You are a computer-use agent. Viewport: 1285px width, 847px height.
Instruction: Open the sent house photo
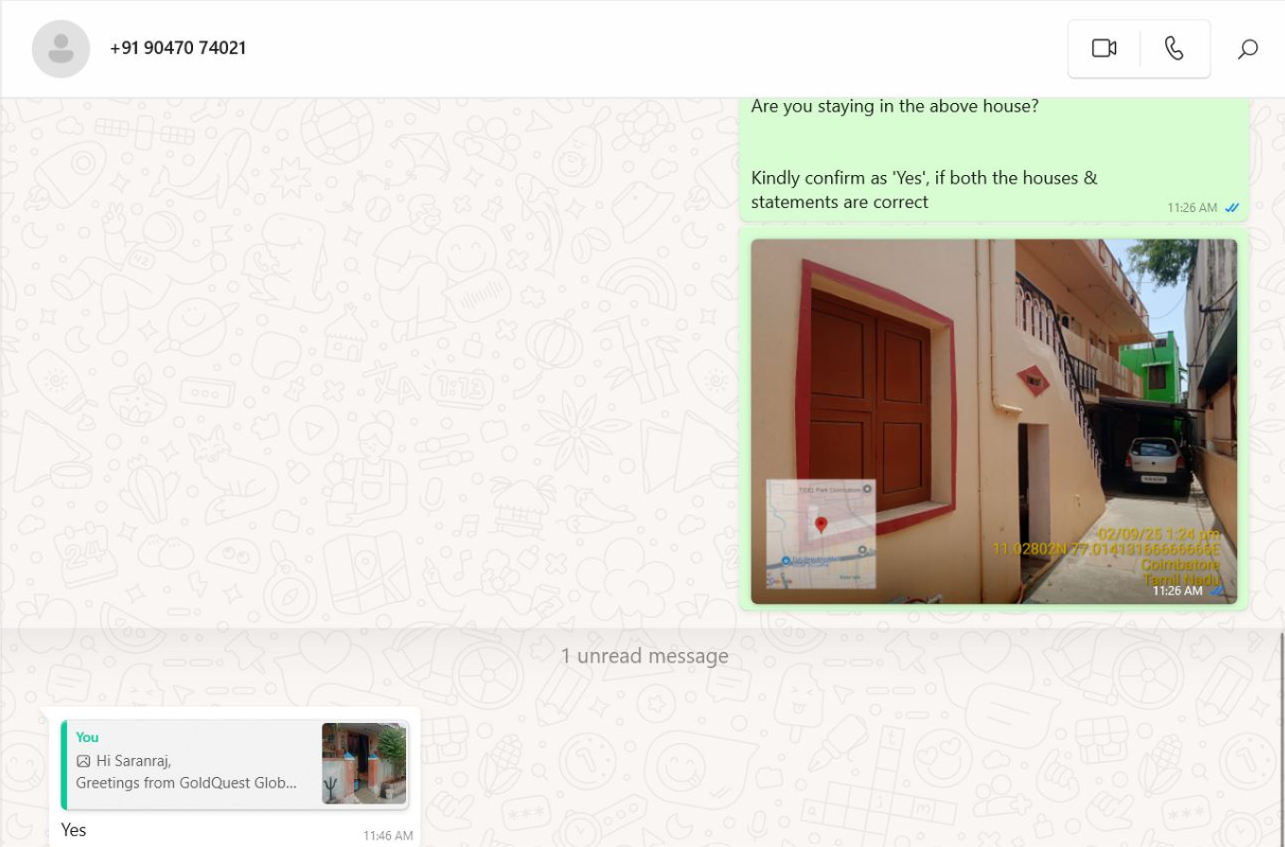(994, 421)
